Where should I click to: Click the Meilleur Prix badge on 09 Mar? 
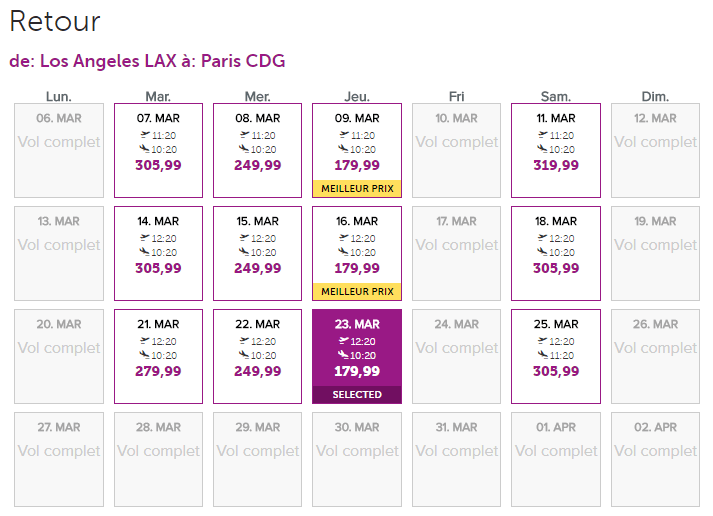357,188
